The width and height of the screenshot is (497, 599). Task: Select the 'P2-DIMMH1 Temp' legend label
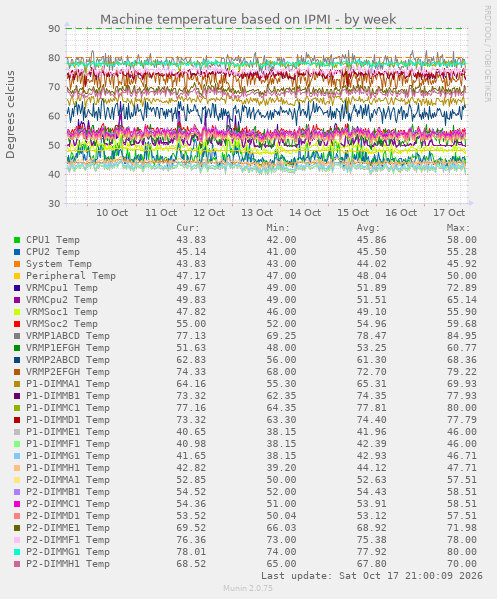(68, 564)
